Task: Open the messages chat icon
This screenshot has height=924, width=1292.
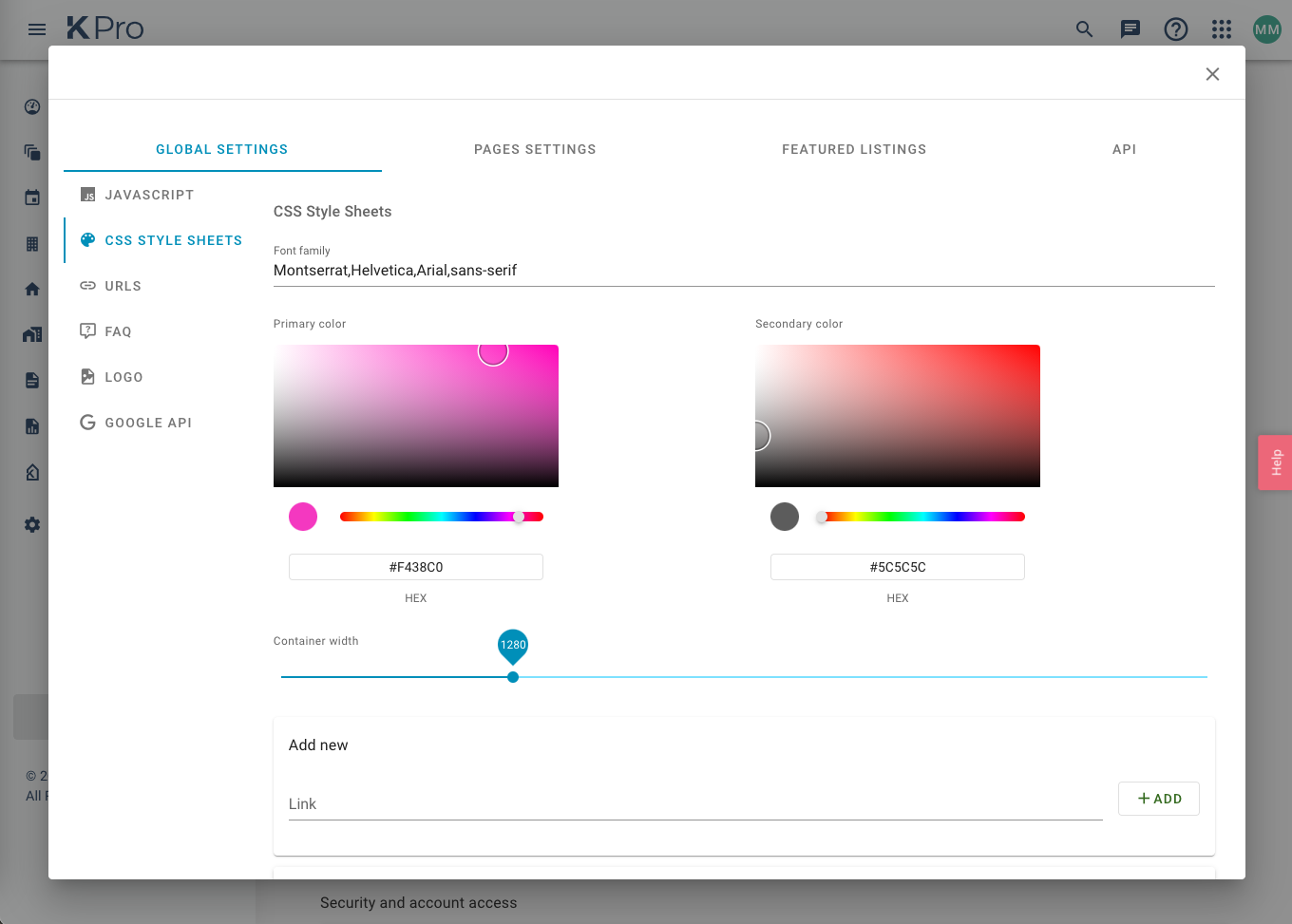Action: (x=1130, y=29)
